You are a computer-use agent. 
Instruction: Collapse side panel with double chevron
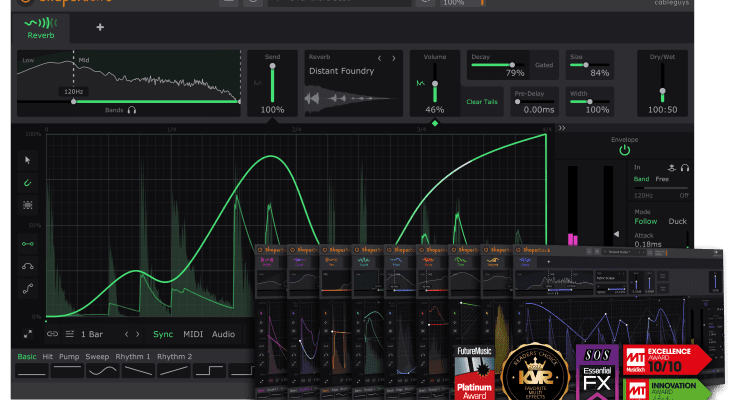click(x=562, y=128)
